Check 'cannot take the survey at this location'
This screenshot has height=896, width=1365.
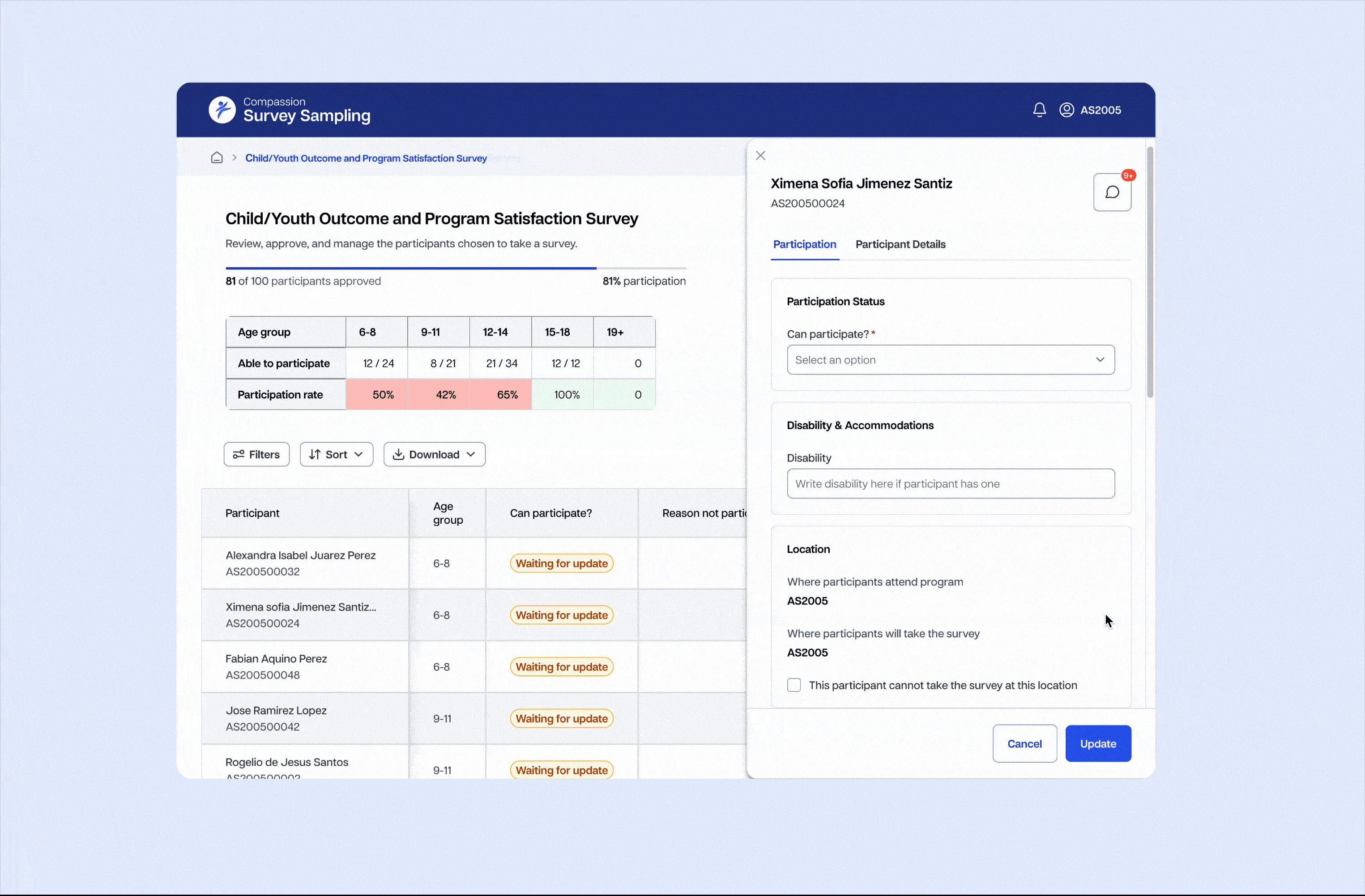pyautogui.click(x=794, y=685)
